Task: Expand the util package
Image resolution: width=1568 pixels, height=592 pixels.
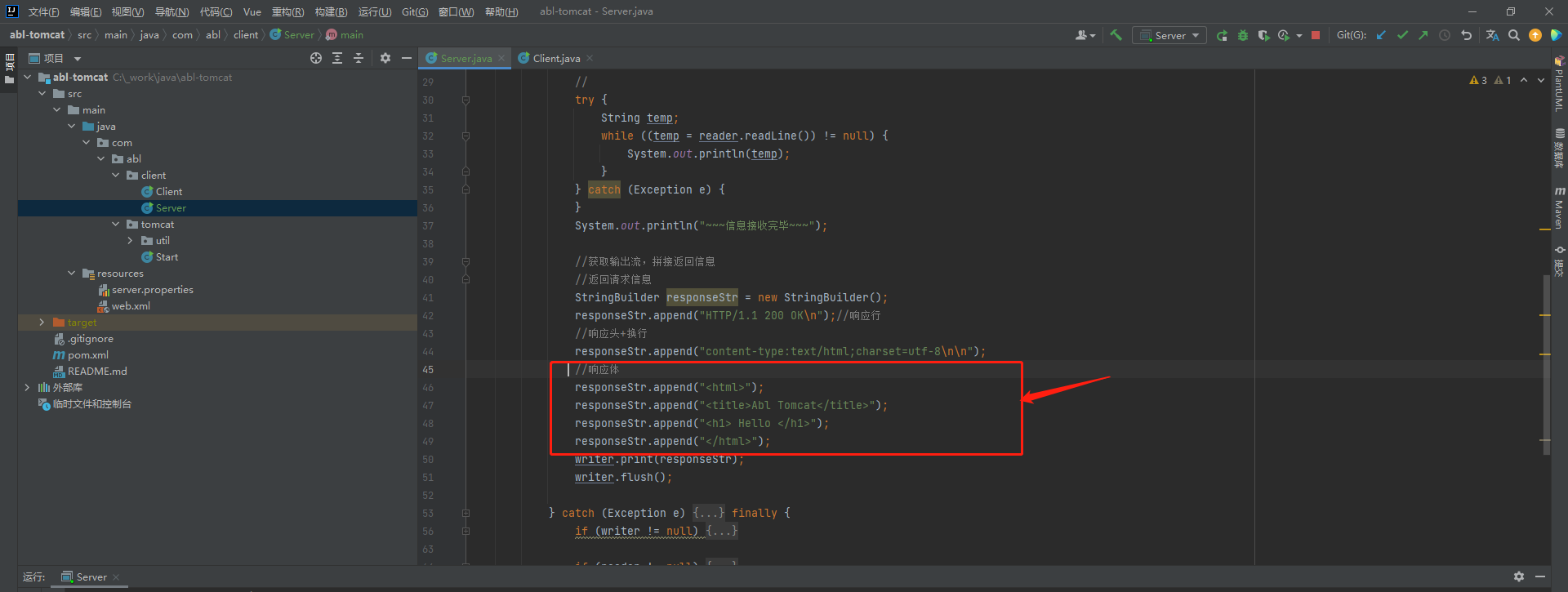Action: click(x=131, y=240)
